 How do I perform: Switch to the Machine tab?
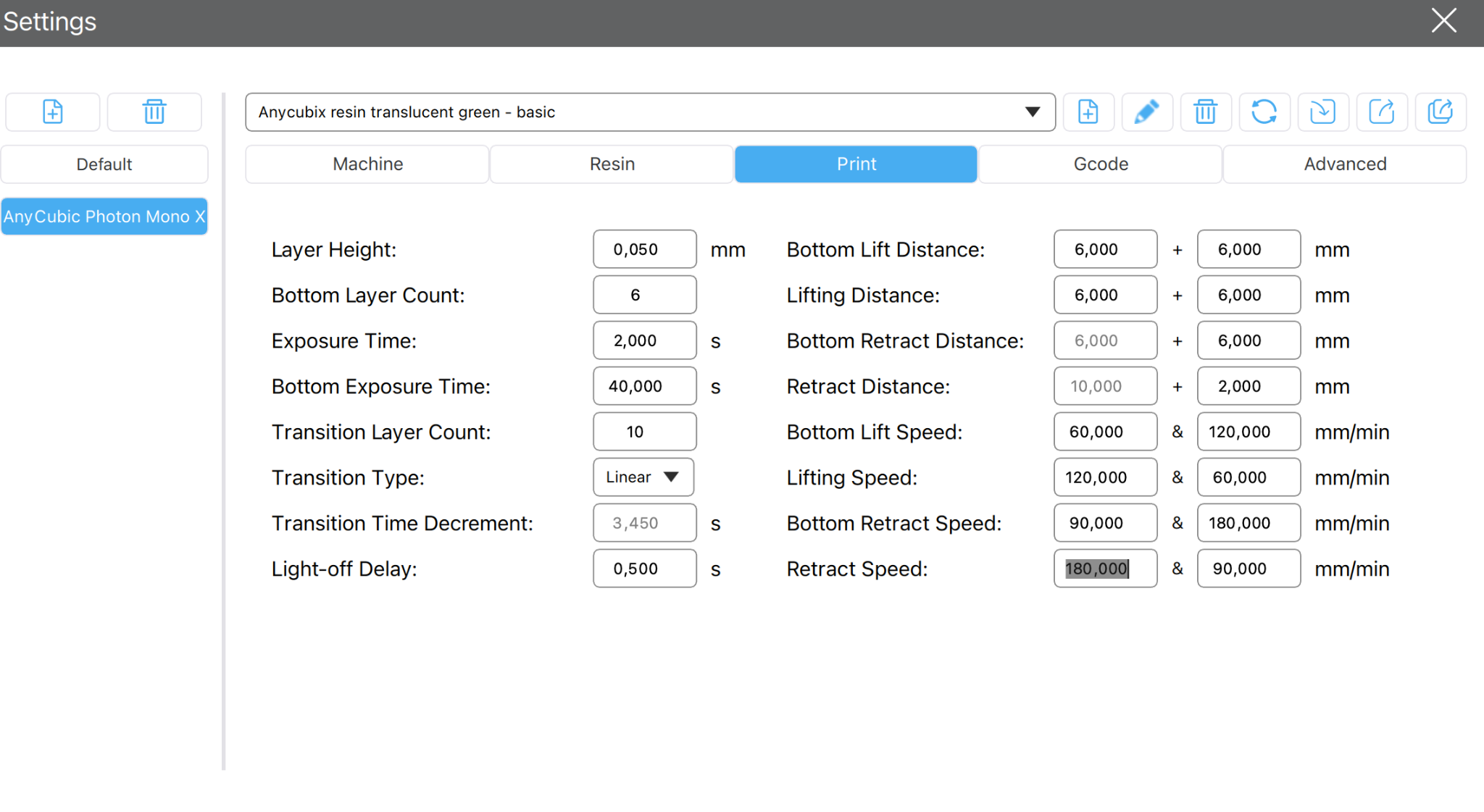(367, 164)
